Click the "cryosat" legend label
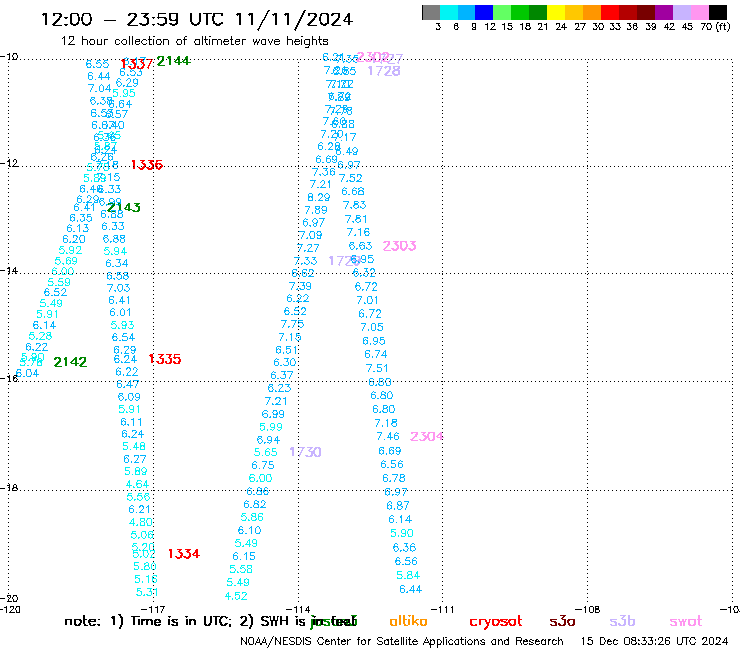This screenshot has height=650, width=740. coord(496,622)
